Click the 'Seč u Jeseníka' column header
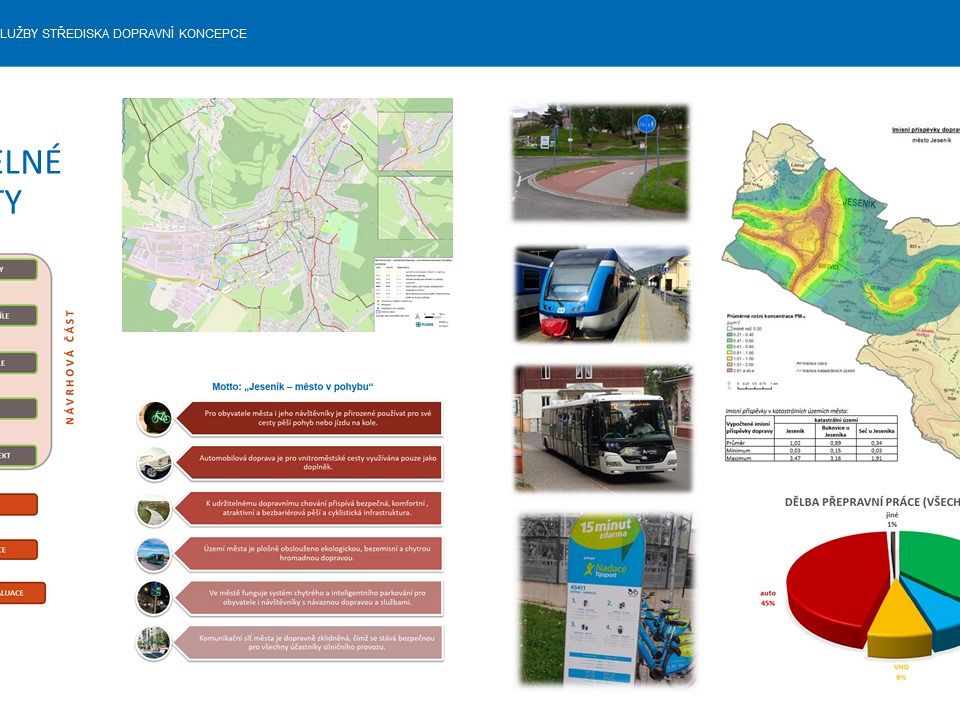The image size is (960, 720). point(876,431)
